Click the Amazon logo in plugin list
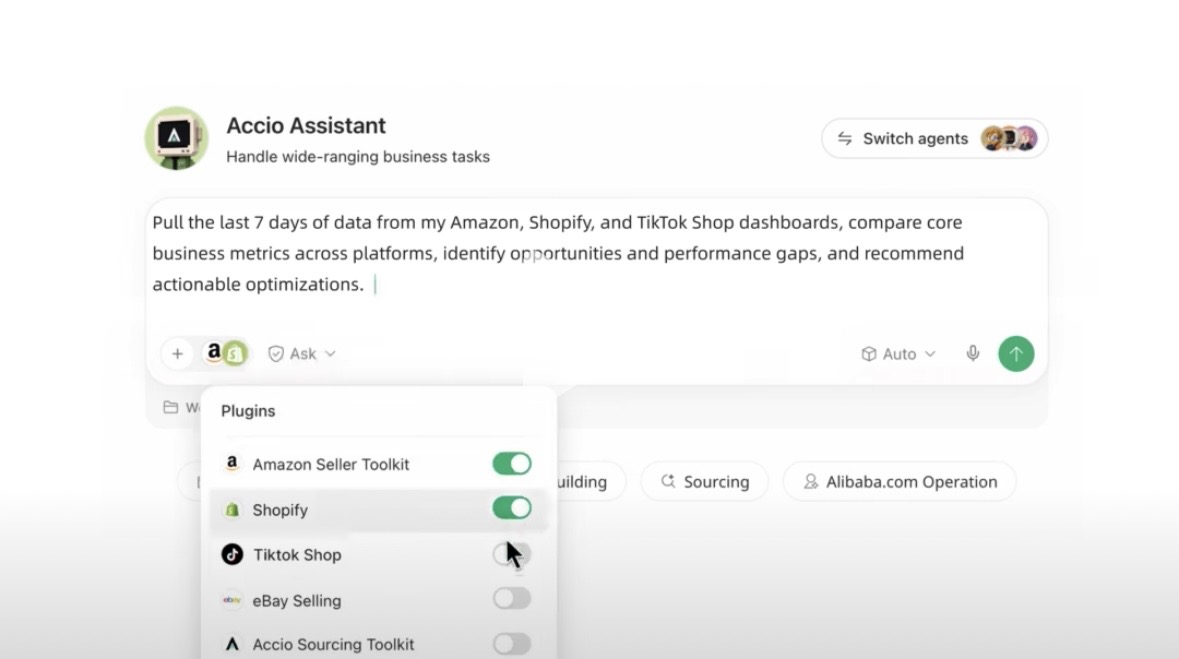1179x659 pixels. pos(232,463)
